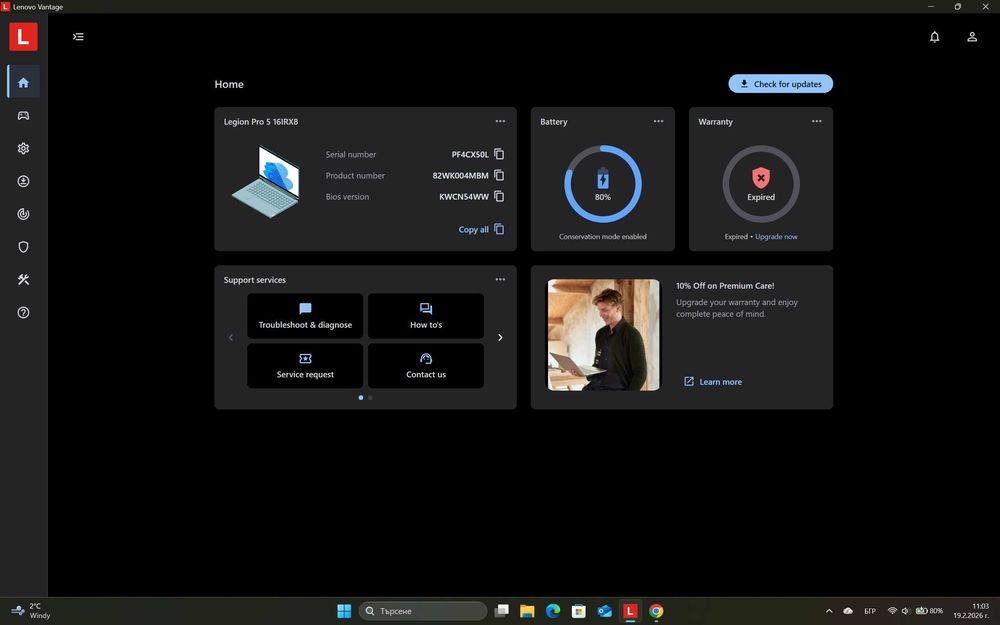Open System Update download icon in the sidebar
The image size is (1000, 625).
[24, 181]
